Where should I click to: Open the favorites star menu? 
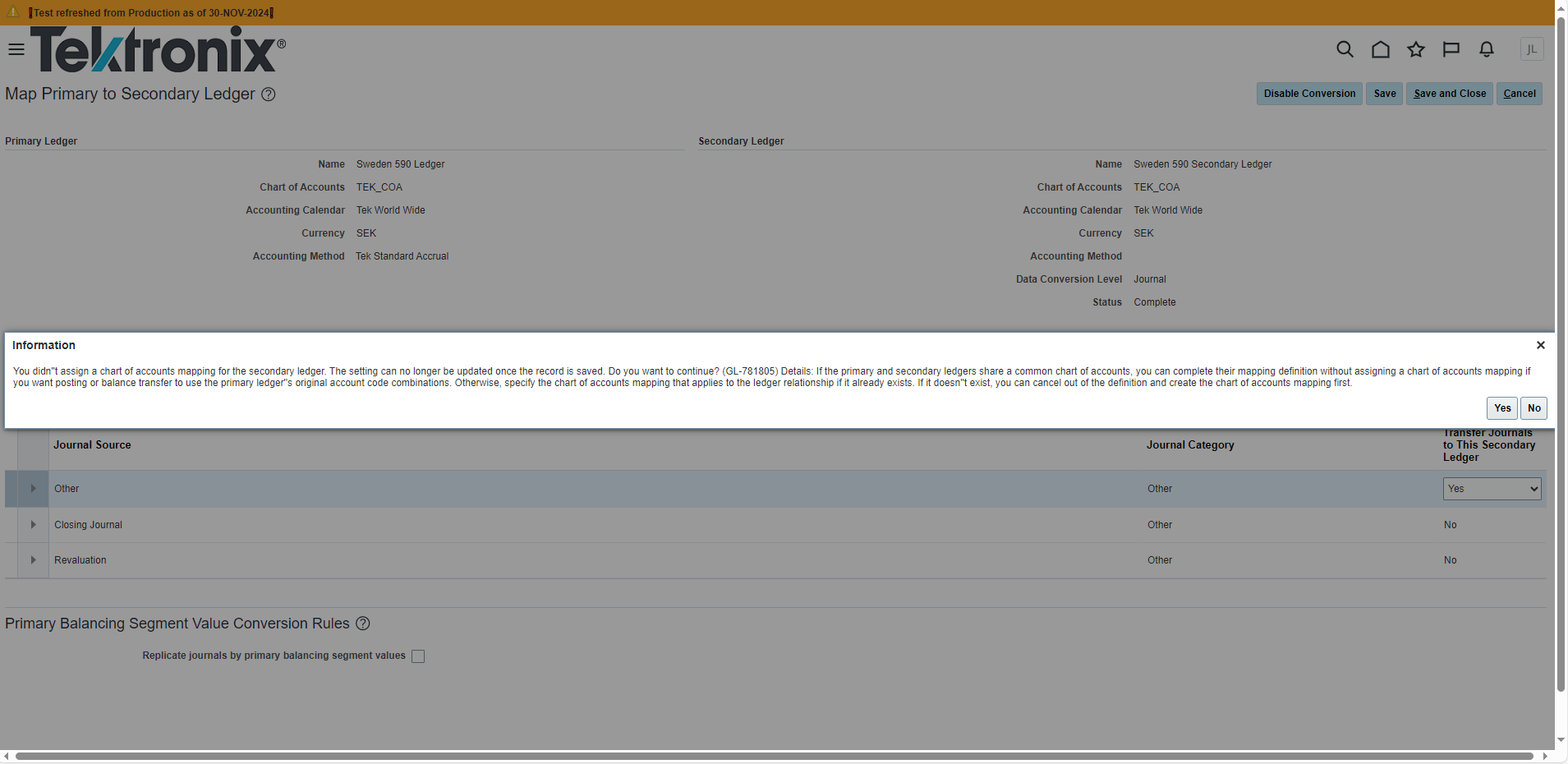(x=1414, y=49)
